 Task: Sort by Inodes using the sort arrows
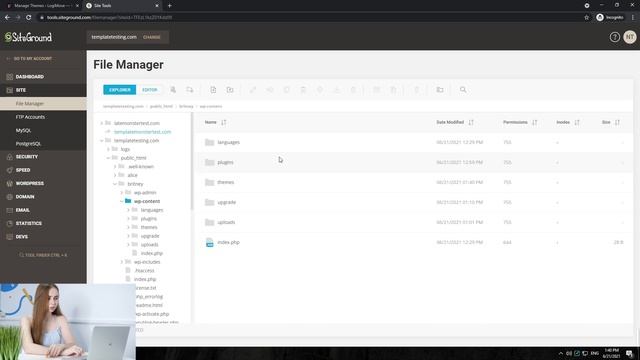coord(577,122)
